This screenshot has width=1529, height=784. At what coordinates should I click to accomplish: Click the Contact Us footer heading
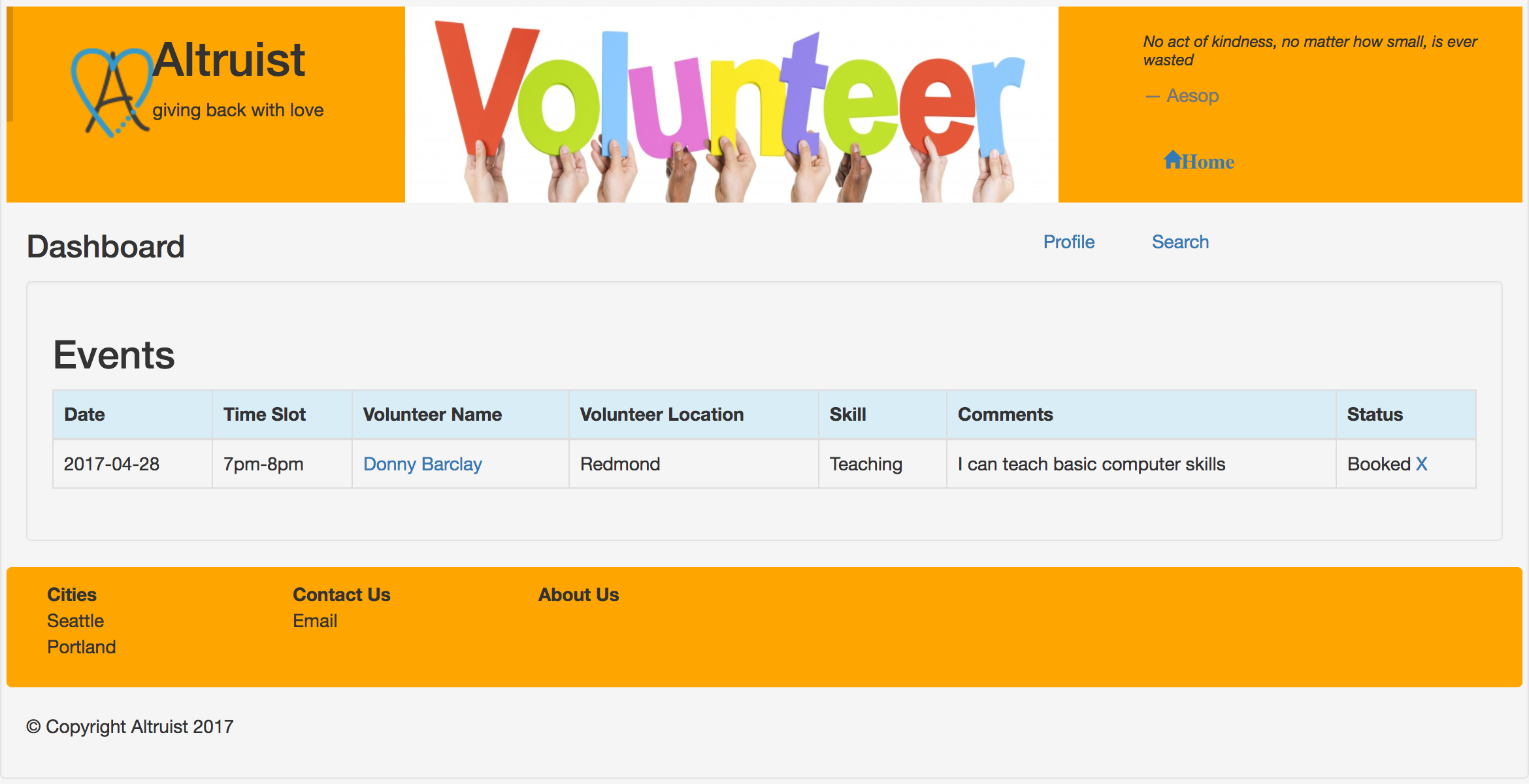(x=341, y=595)
